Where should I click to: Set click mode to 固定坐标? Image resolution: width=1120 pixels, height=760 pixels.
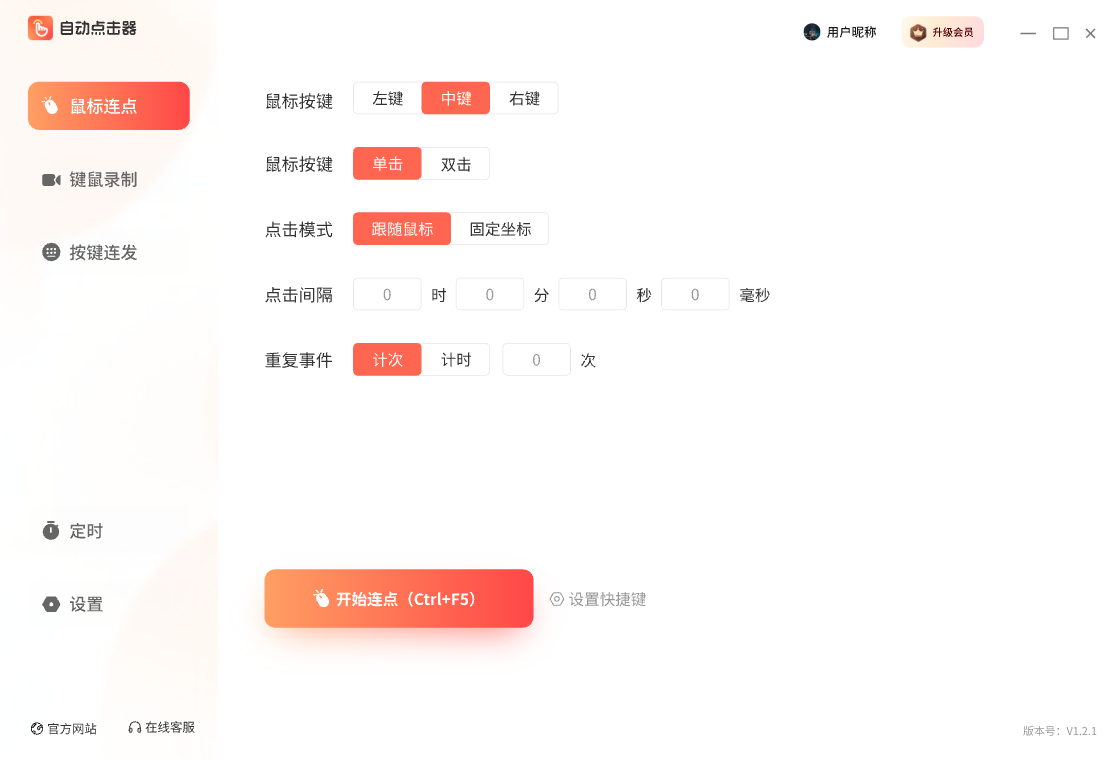point(500,229)
